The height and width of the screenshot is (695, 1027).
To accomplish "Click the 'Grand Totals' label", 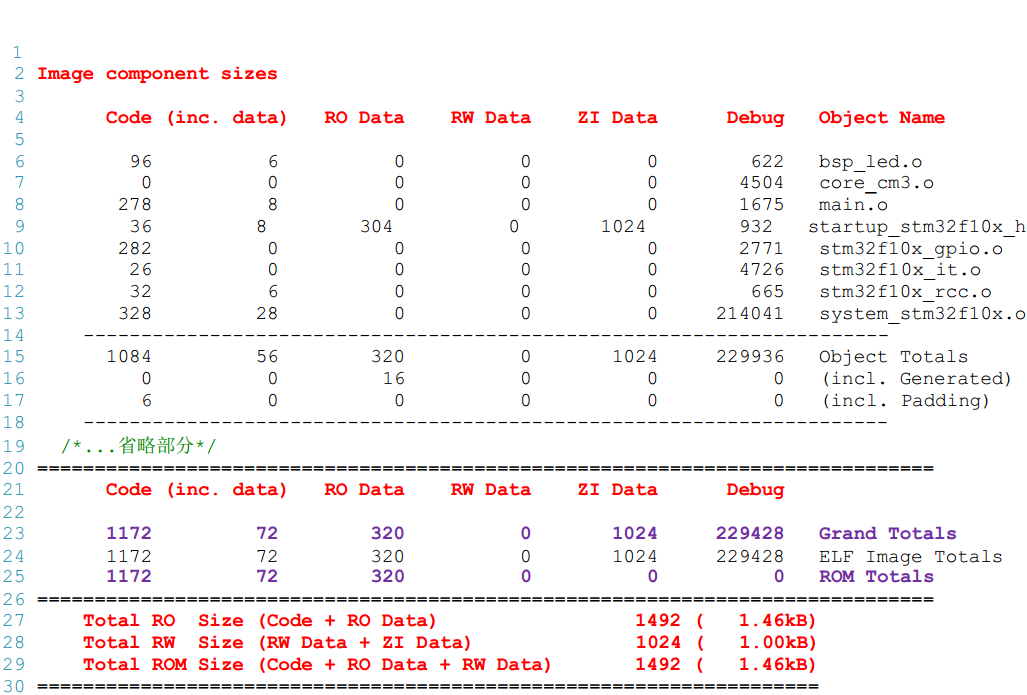I will tap(887, 534).
